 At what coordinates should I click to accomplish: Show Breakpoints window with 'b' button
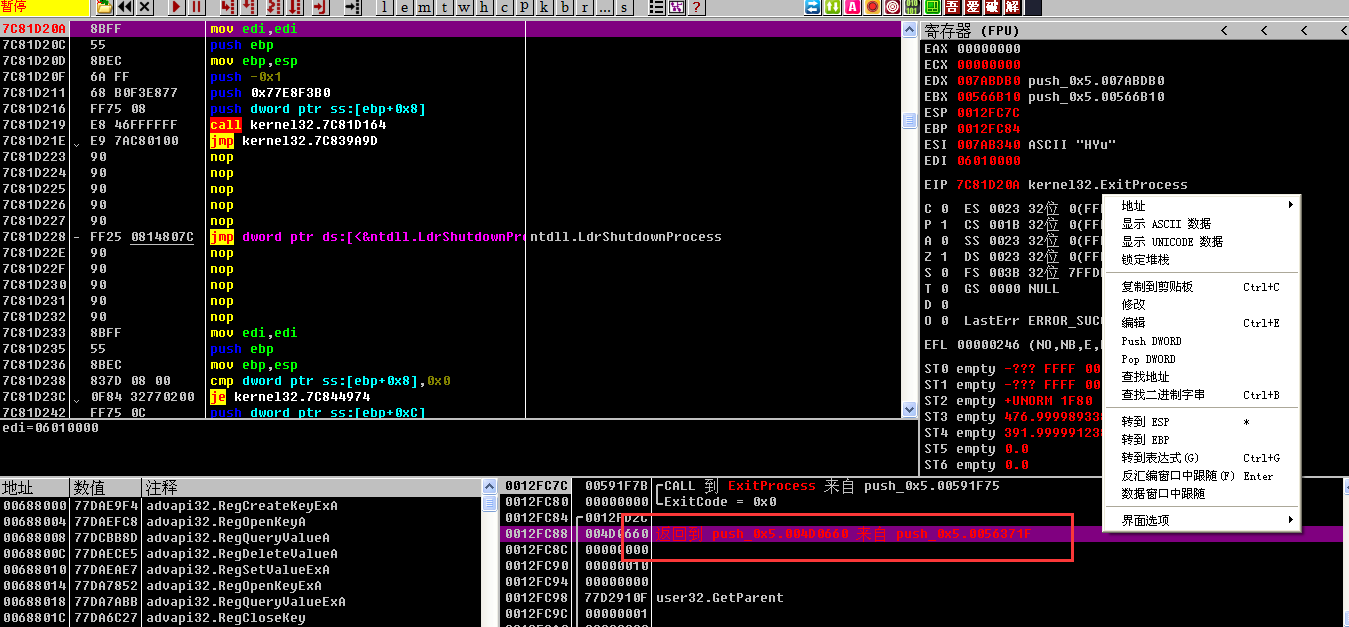point(564,8)
